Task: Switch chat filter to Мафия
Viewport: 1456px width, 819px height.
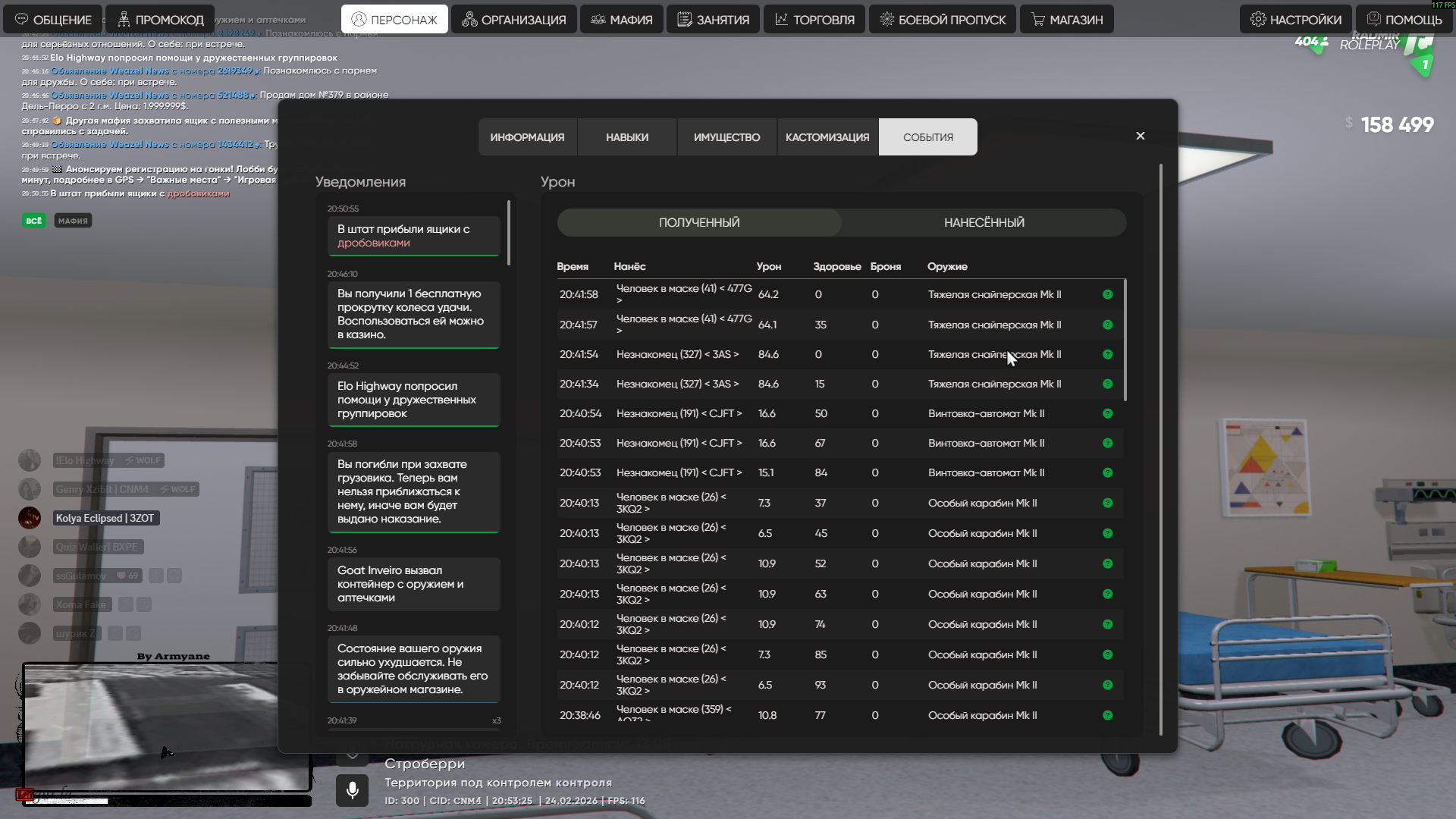Action: coord(73,221)
